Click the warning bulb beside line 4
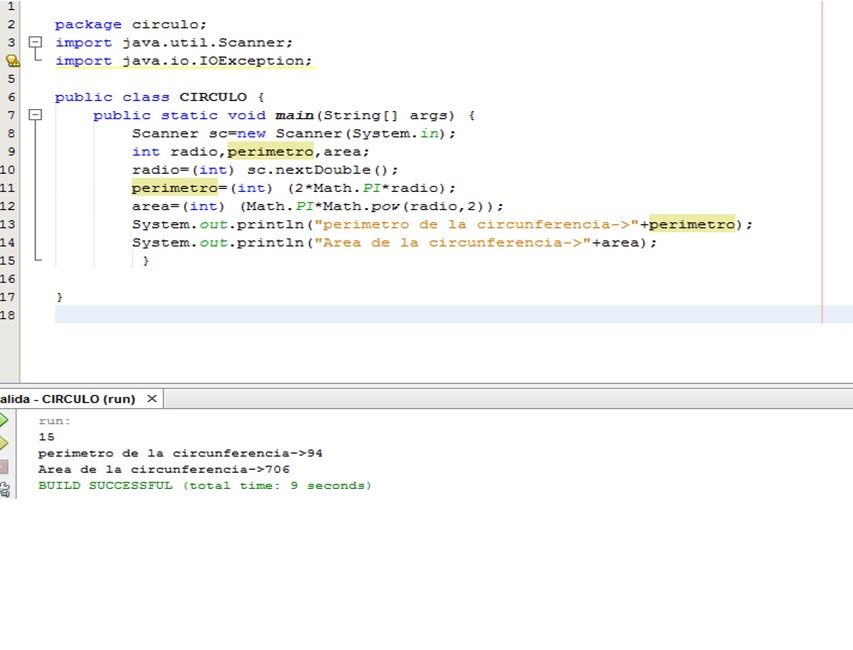 [x=13, y=61]
